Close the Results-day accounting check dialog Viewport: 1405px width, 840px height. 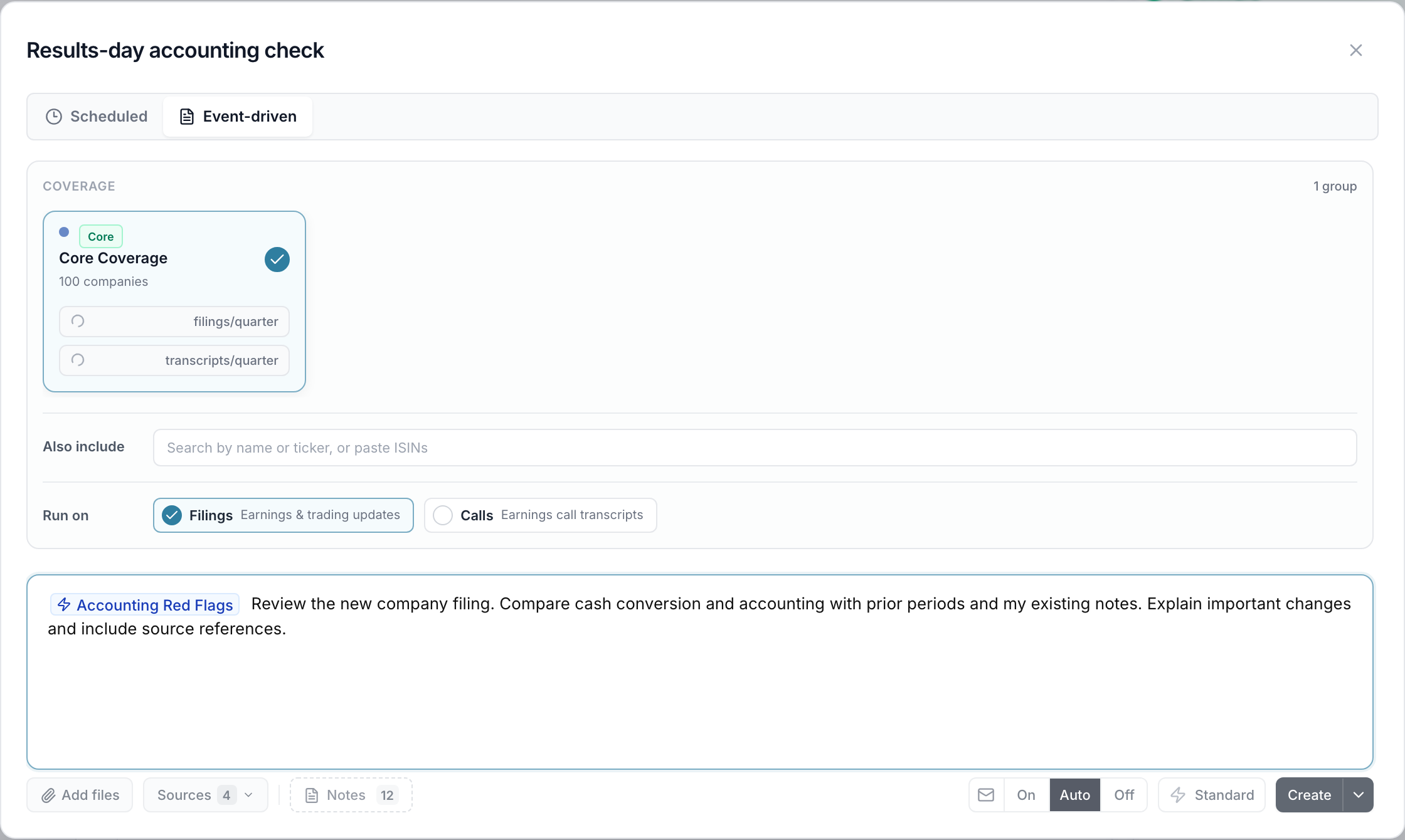pos(1356,50)
